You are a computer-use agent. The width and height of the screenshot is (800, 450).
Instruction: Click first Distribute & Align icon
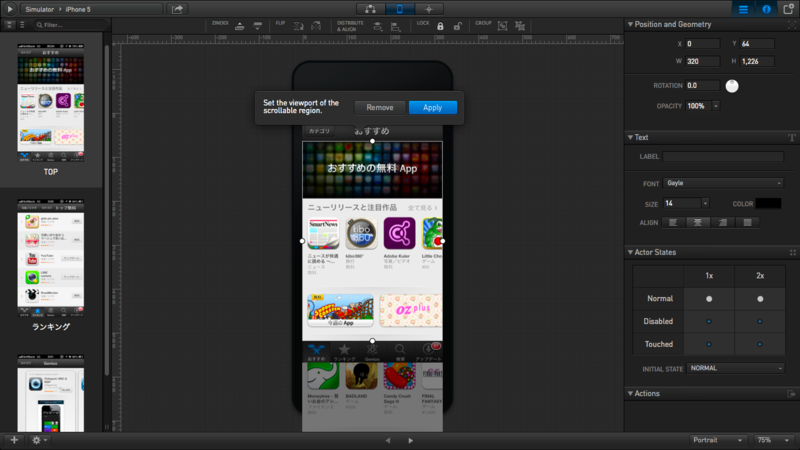pyautogui.click(x=378, y=27)
